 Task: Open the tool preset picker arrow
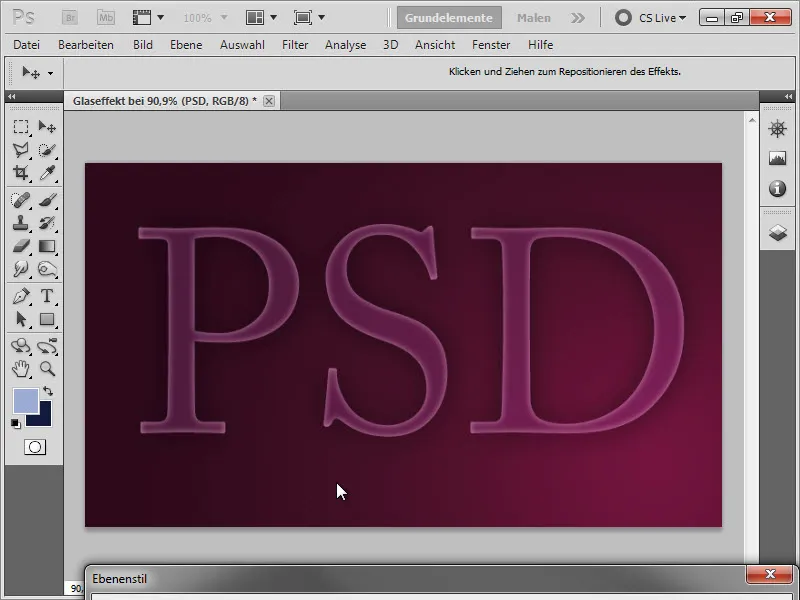(x=50, y=73)
